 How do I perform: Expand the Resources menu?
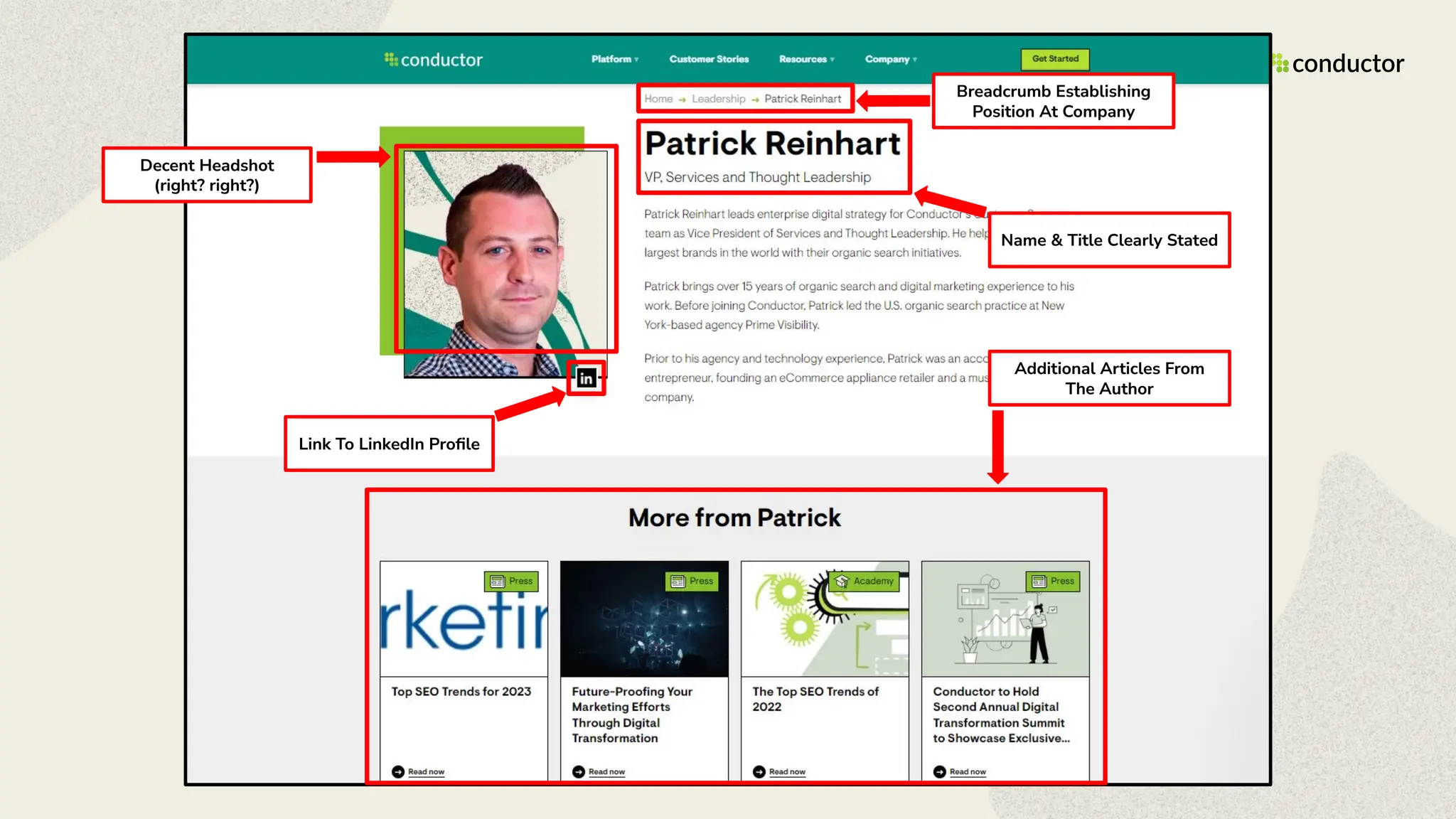[807, 59]
